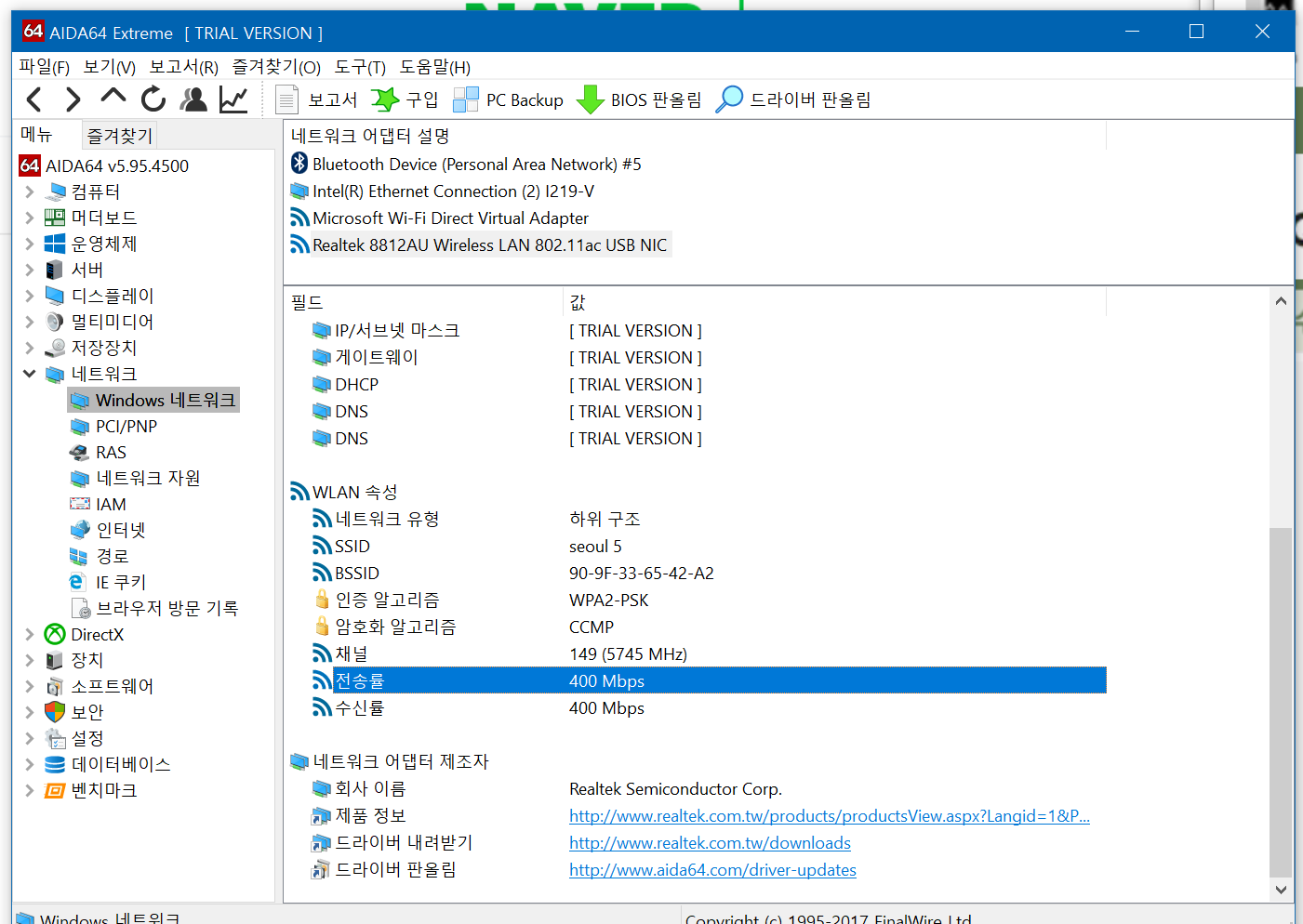Select 네트워크 자원 tree item
Image resolution: width=1303 pixels, height=924 pixels.
pyautogui.click(x=136, y=478)
